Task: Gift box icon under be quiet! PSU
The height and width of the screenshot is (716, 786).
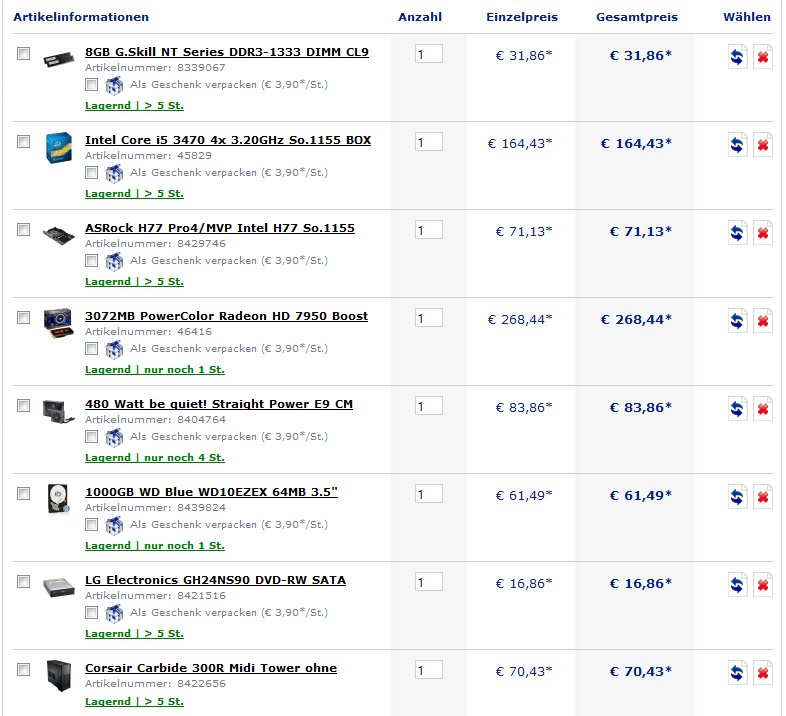Action: [x=114, y=437]
